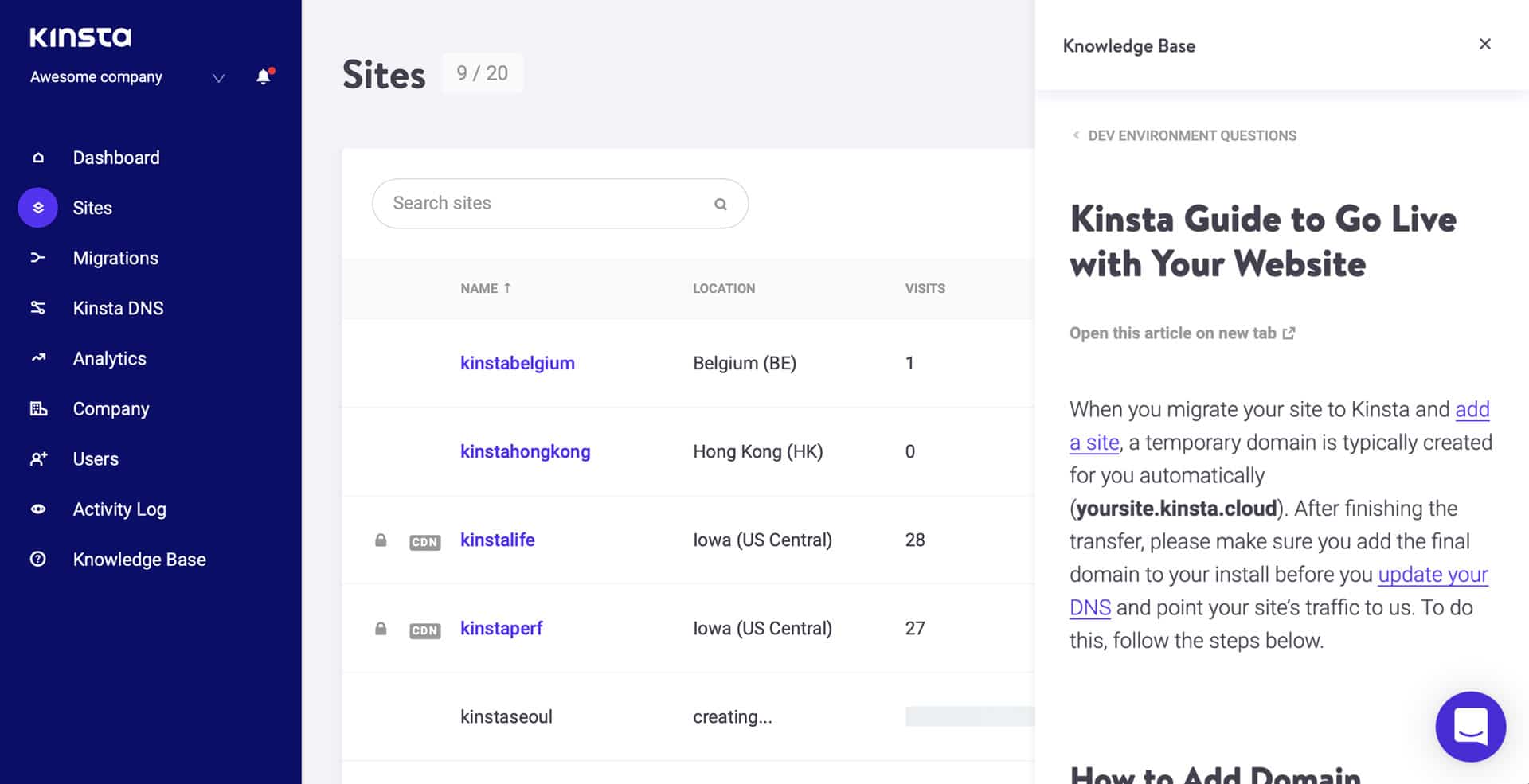Click the CDN badge beside kinstalife
The height and width of the screenshot is (784, 1529).
click(425, 542)
